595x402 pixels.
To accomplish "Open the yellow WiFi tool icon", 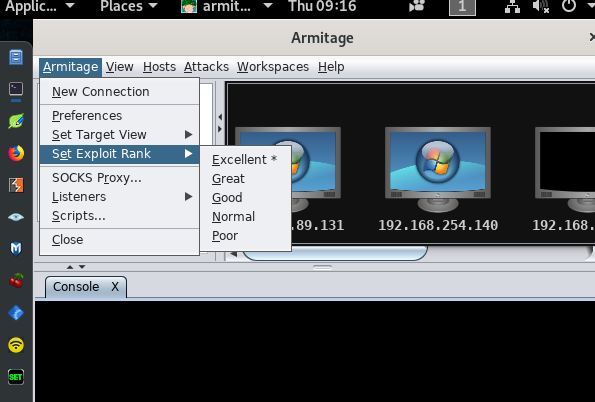I will coord(16,345).
